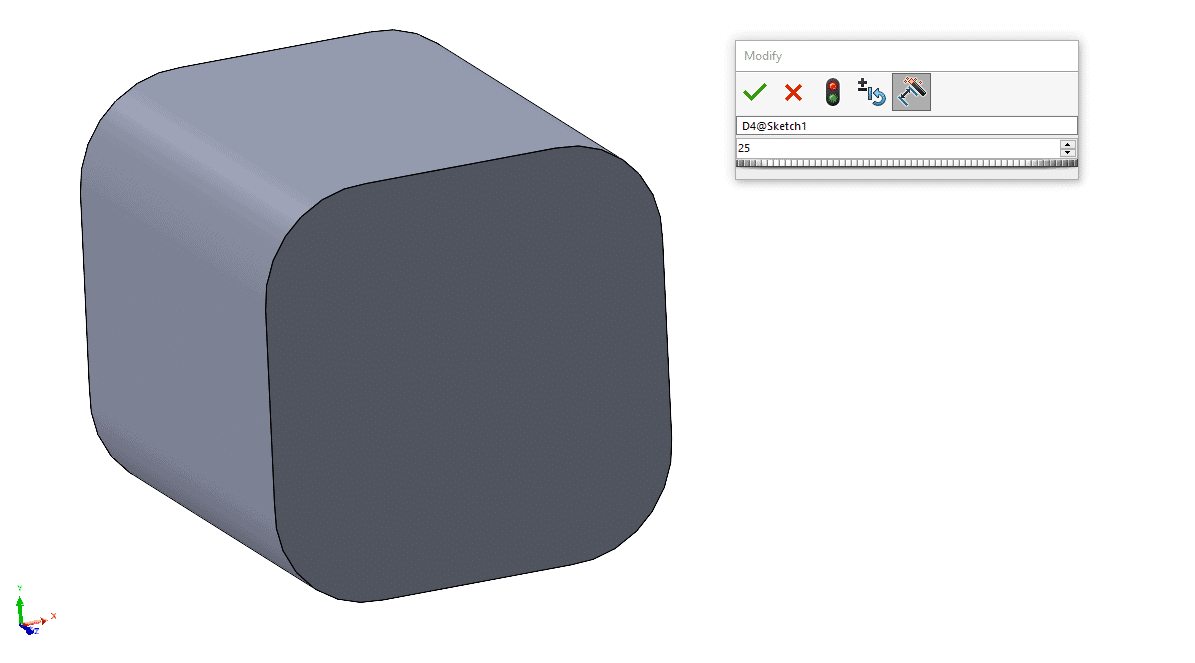
Task: Click the thumbwheel slider below the value box
Action: [x=900, y=163]
